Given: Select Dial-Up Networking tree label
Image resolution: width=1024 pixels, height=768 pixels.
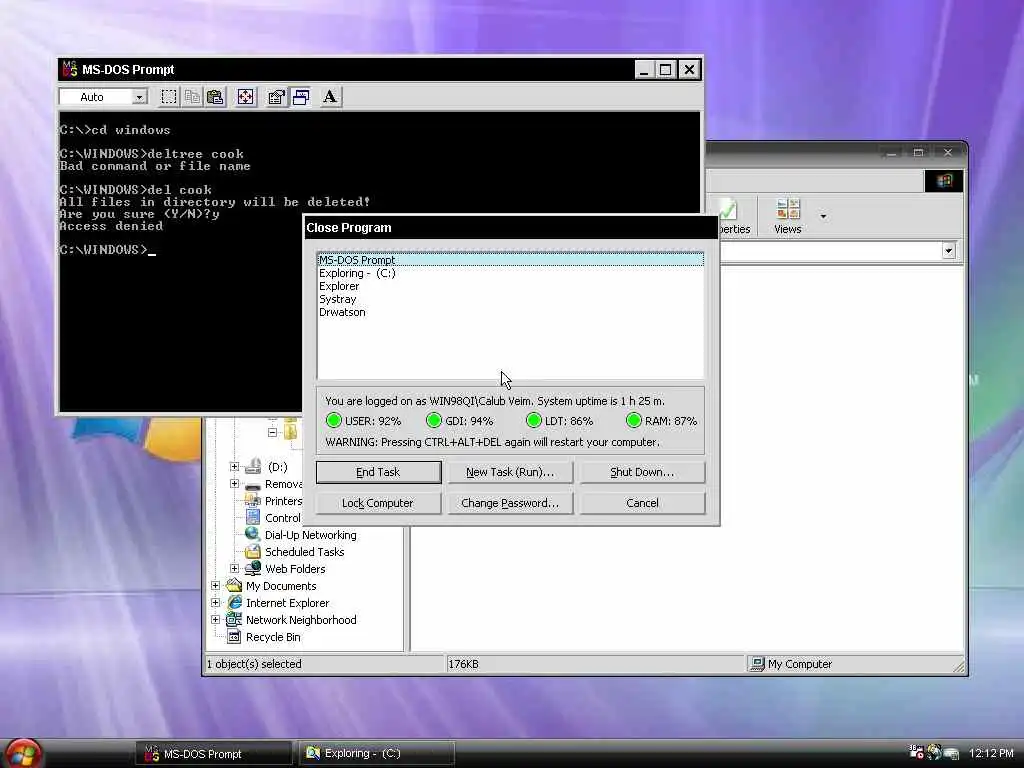Looking at the screenshot, I should point(311,535).
